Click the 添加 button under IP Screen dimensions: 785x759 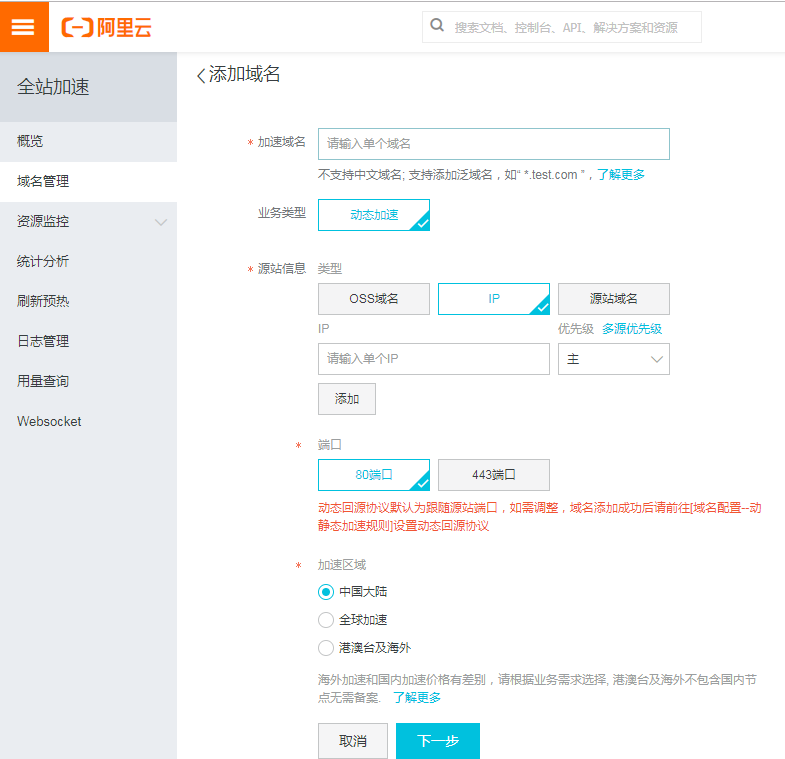[x=346, y=399]
